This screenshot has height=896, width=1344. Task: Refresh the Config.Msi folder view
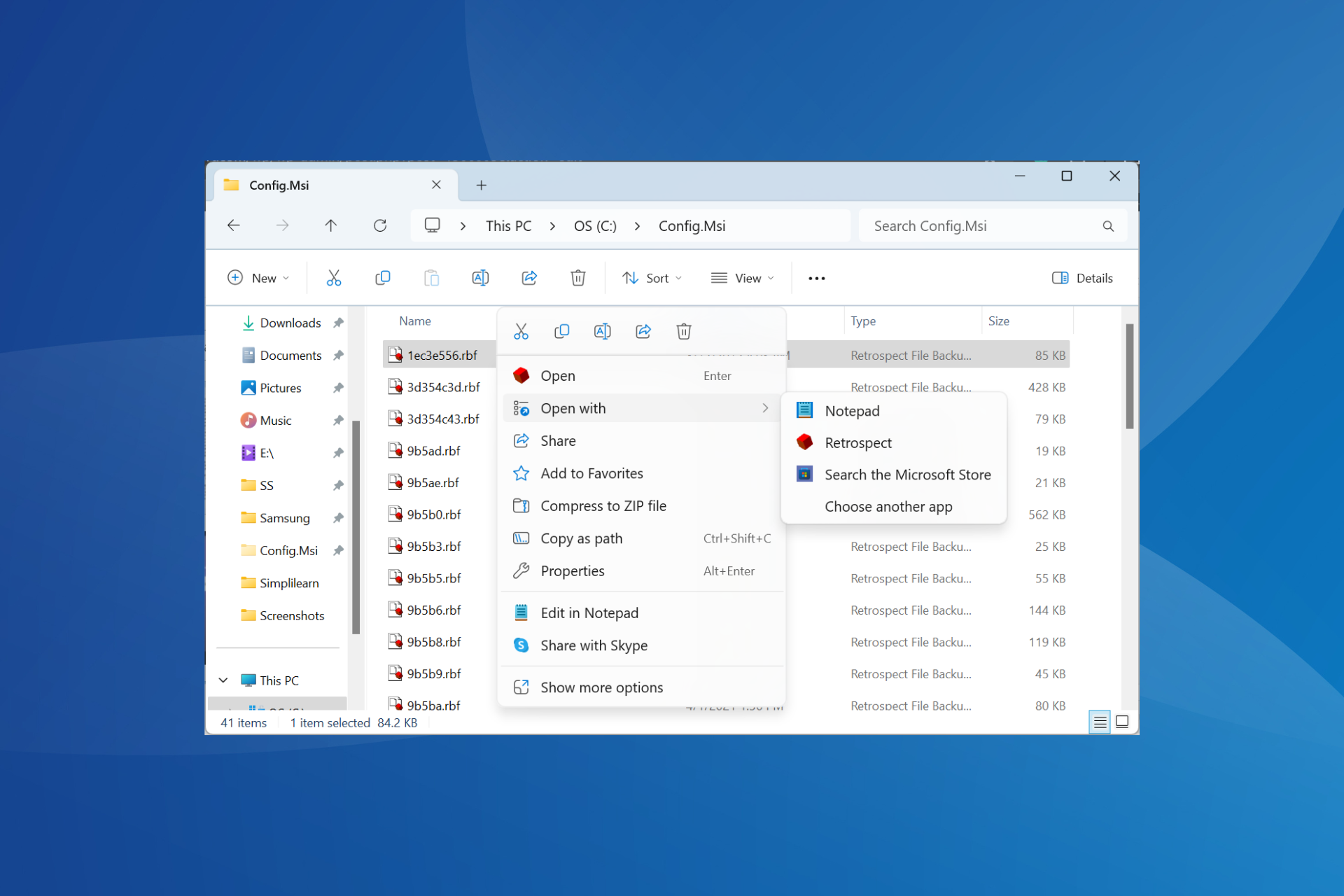click(x=380, y=225)
